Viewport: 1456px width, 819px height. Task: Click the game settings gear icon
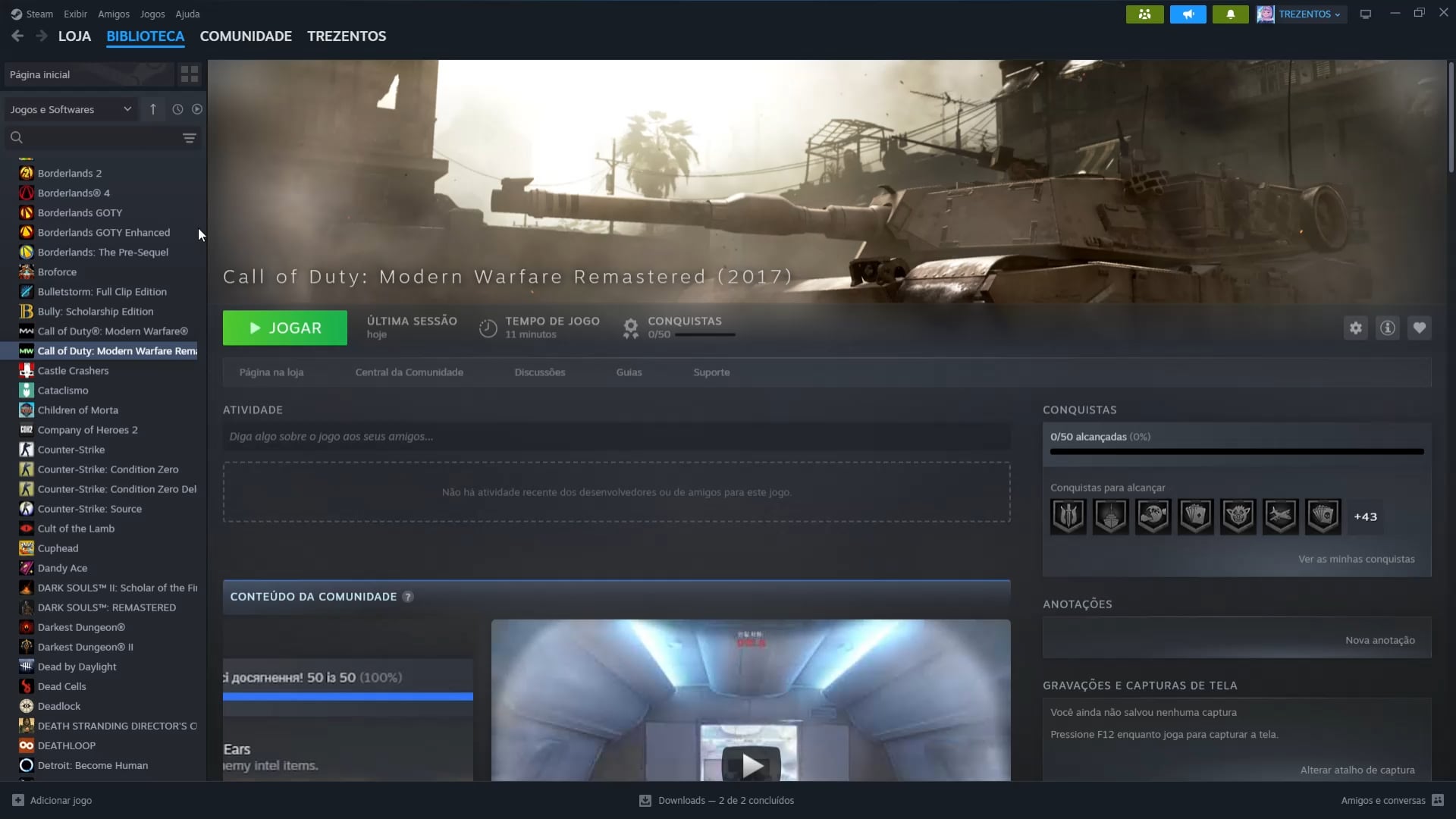[x=1355, y=328]
